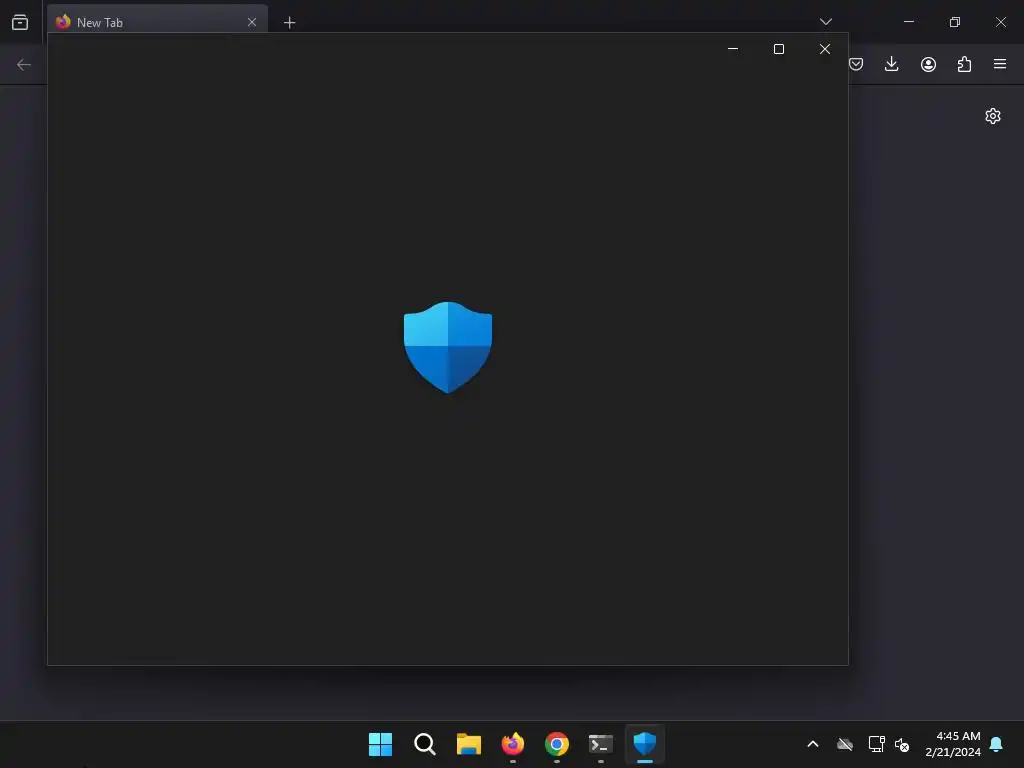Screen dimensions: 1024x768
Task: Open a new tab with the plus button
Action: (289, 23)
